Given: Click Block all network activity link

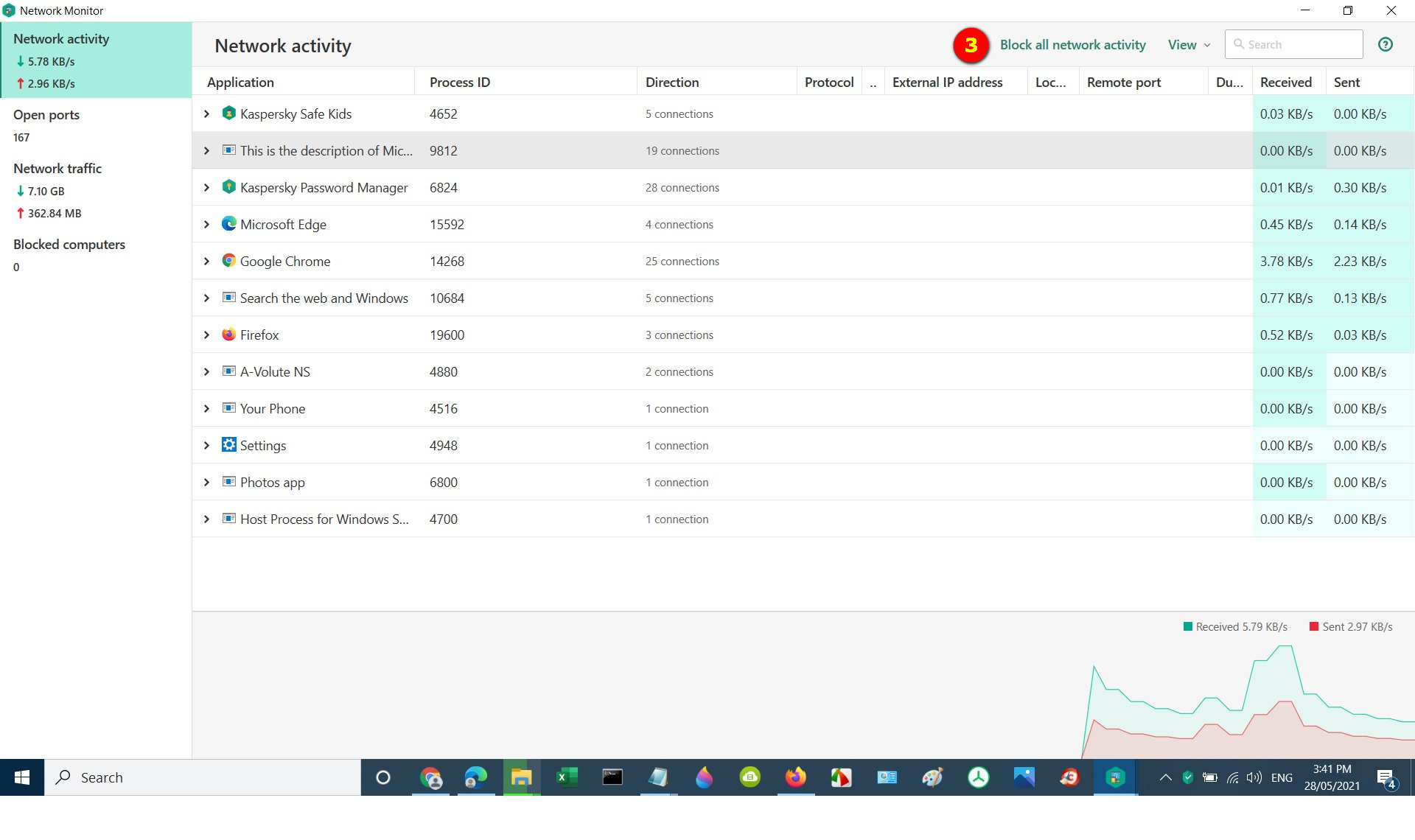Looking at the screenshot, I should [1072, 45].
